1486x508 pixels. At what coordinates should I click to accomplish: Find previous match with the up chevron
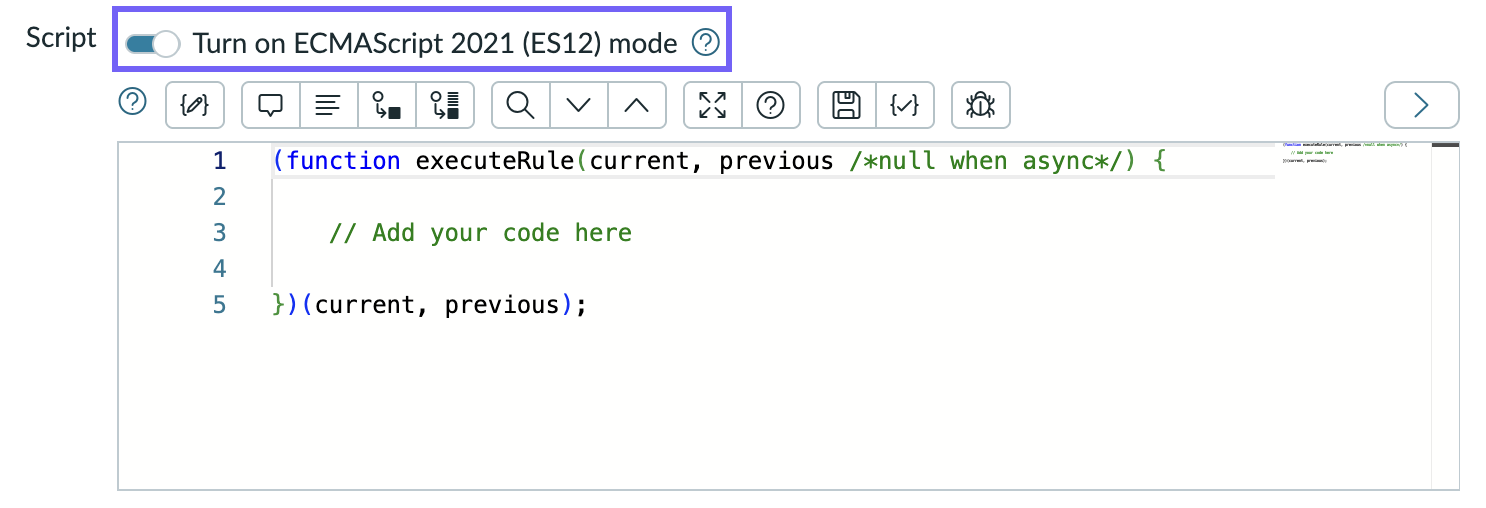636,105
